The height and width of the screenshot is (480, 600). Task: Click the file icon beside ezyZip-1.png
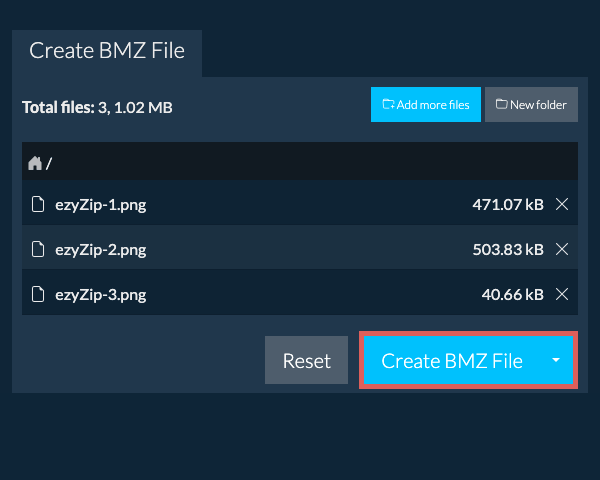point(38,204)
